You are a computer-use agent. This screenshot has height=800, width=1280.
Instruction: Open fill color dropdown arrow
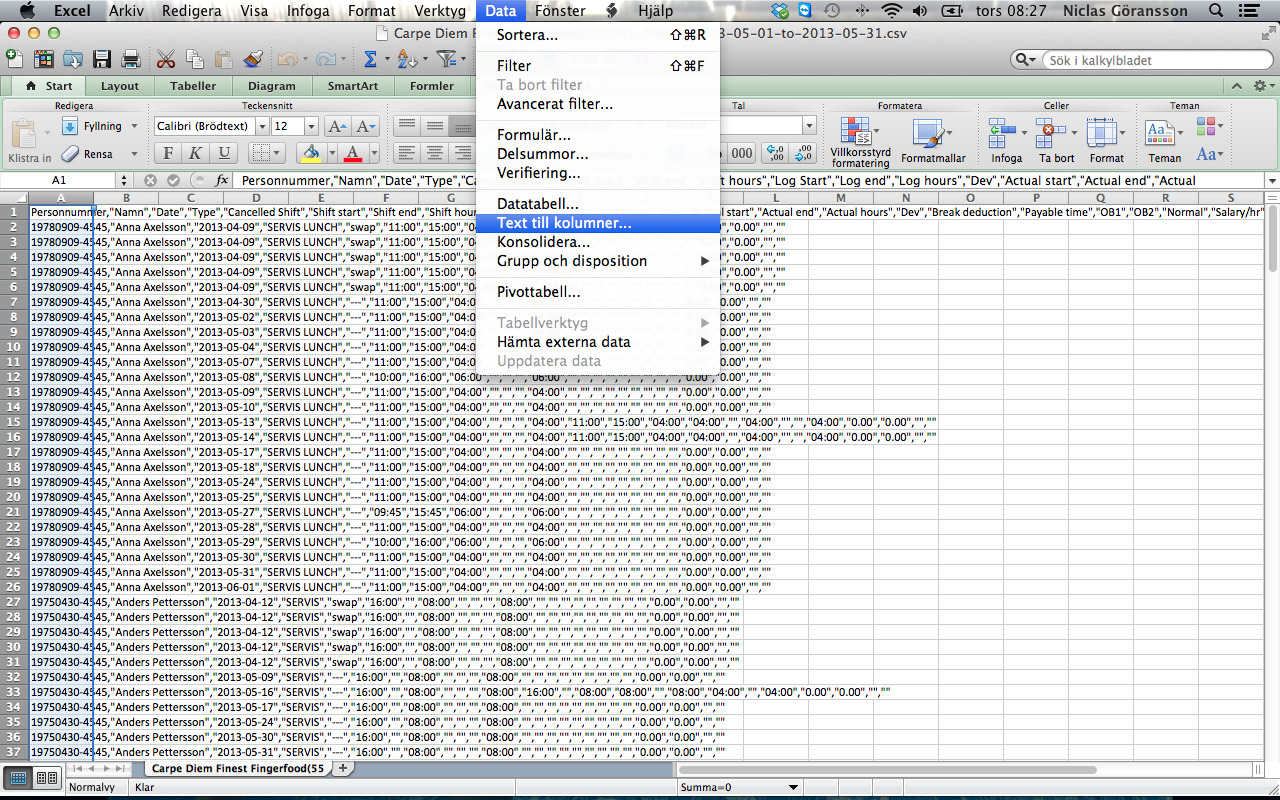click(x=331, y=153)
